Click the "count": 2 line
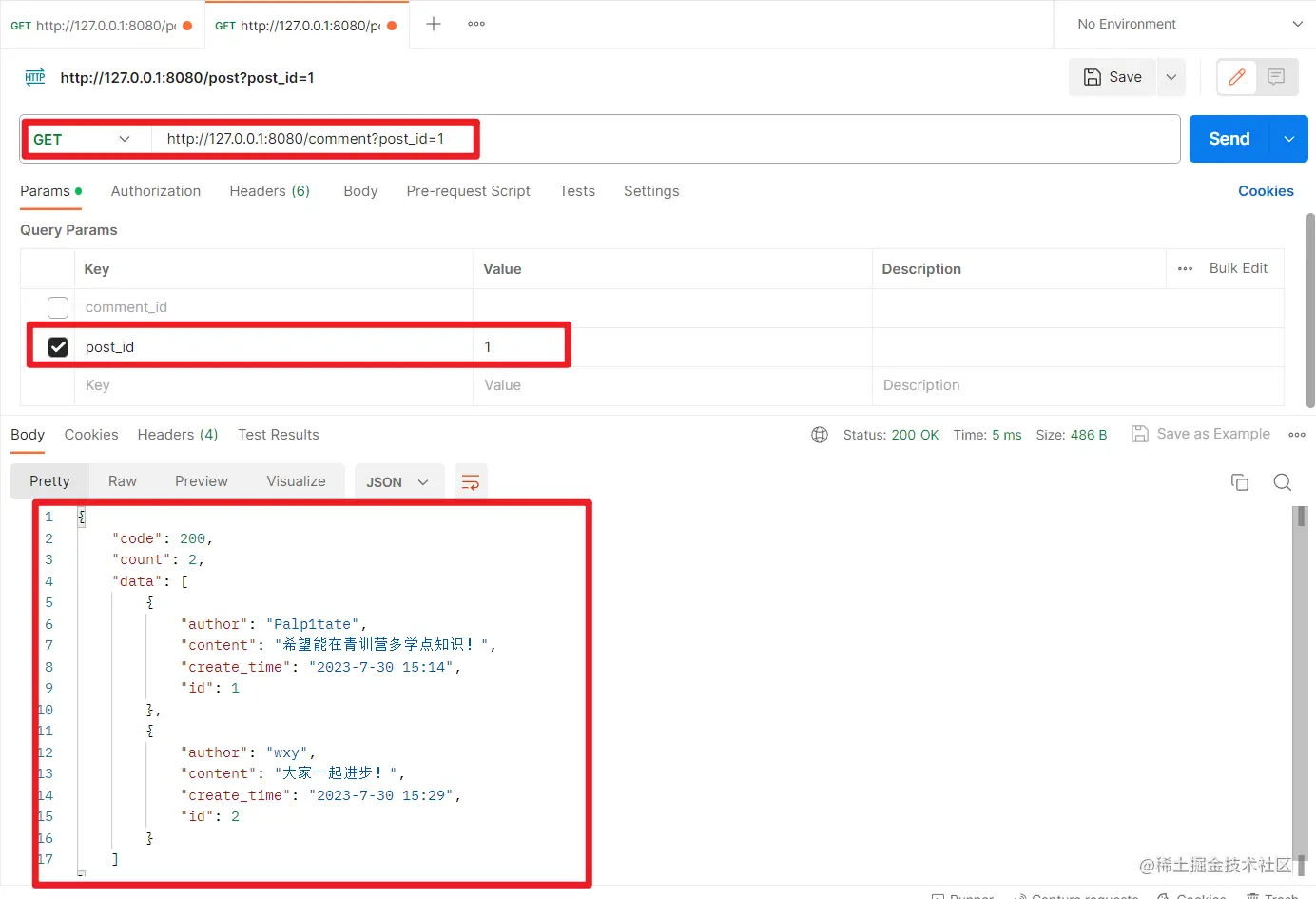This screenshot has height=899, width=1316. 158,559
